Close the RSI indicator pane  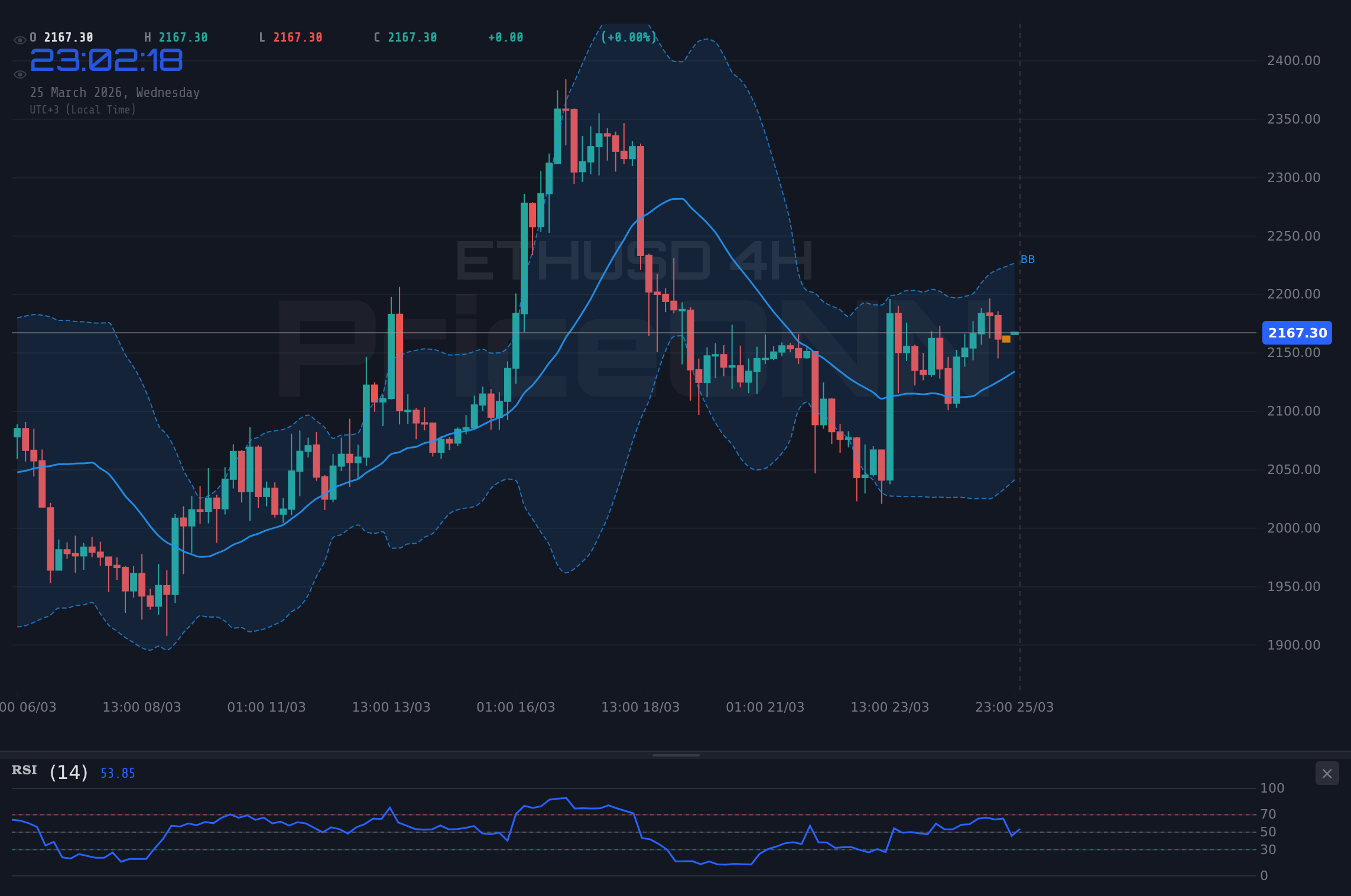click(x=1327, y=773)
